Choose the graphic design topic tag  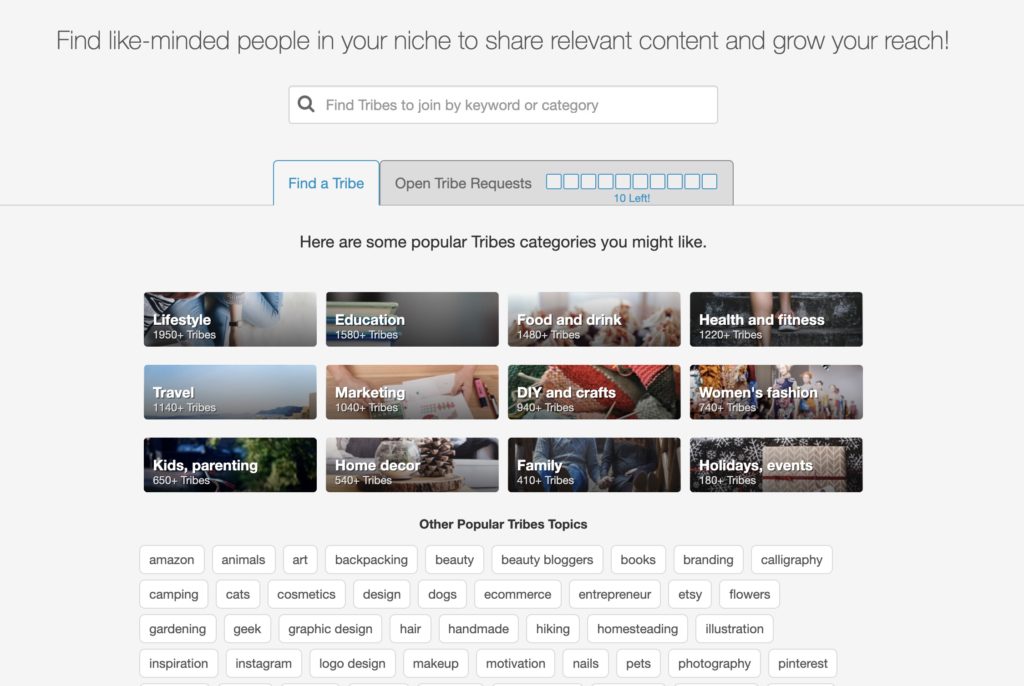330,629
